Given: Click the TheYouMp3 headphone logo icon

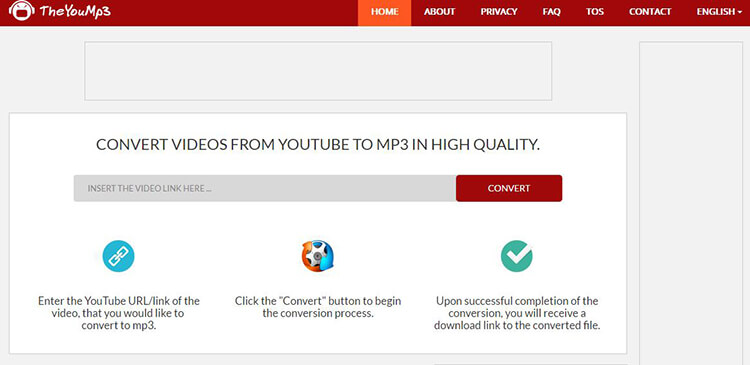Looking at the screenshot, I should pos(22,11).
